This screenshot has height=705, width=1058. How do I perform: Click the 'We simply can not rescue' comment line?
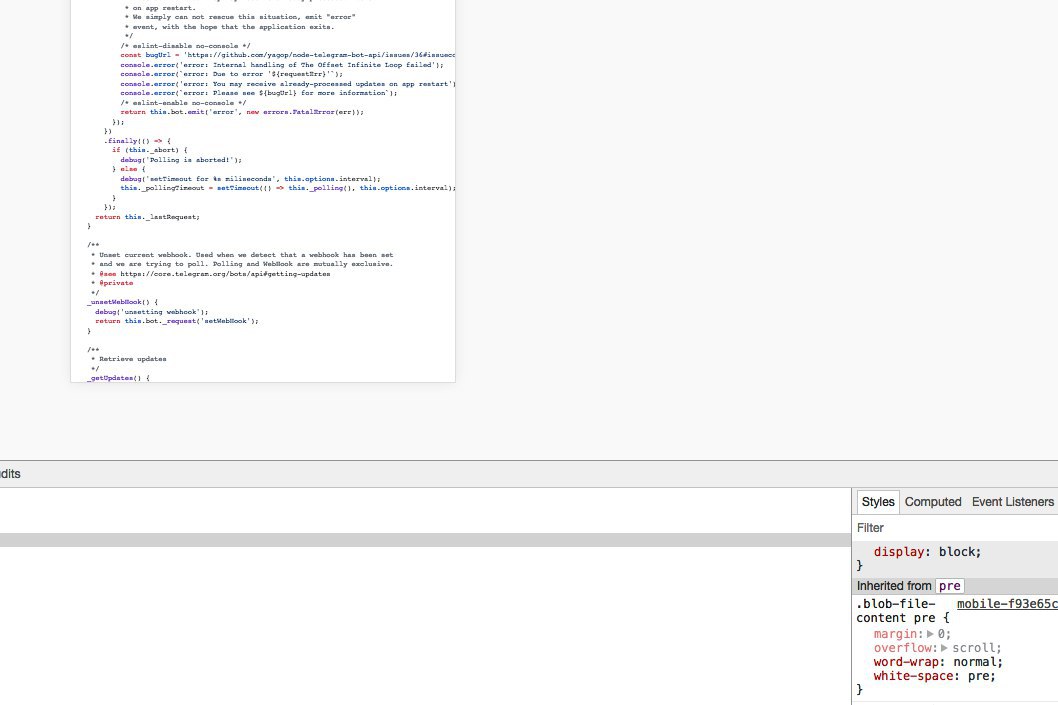[x=240, y=17]
